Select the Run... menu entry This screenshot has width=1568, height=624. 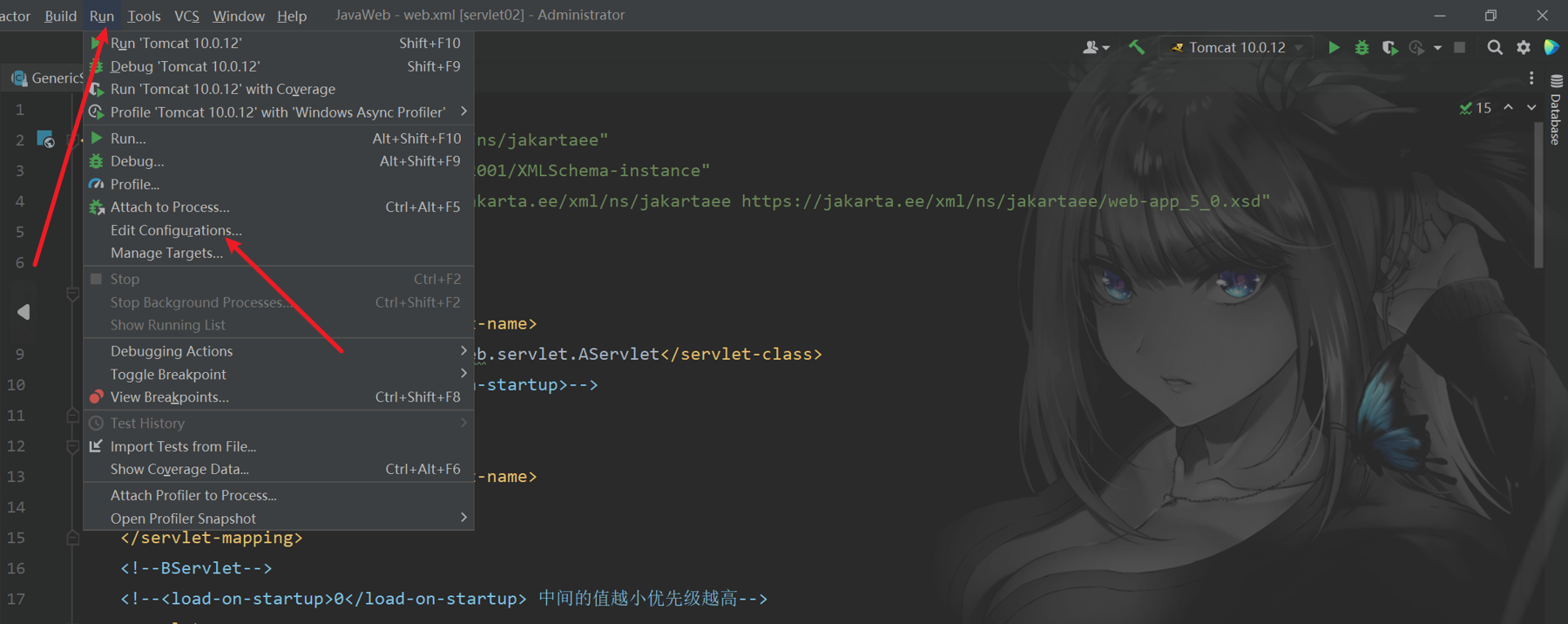click(279, 138)
